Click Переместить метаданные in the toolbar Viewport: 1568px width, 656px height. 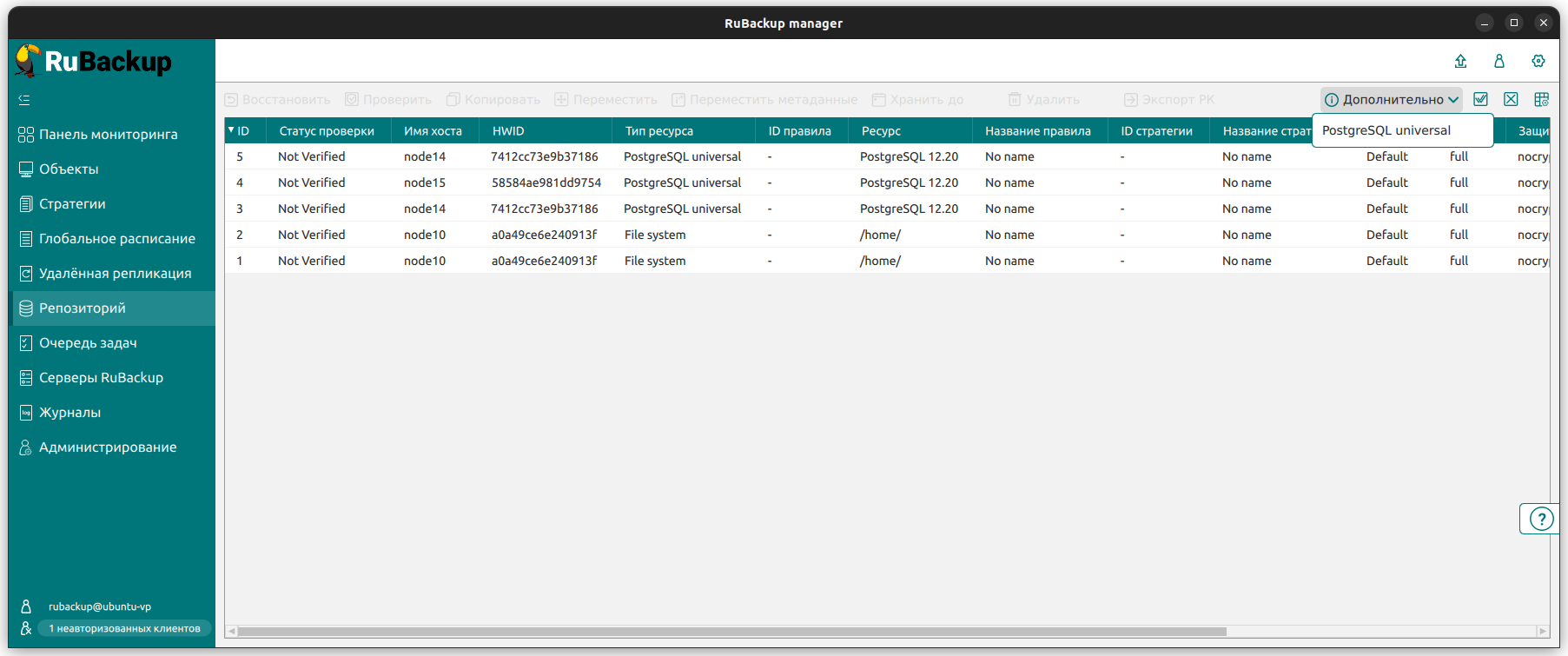click(764, 100)
